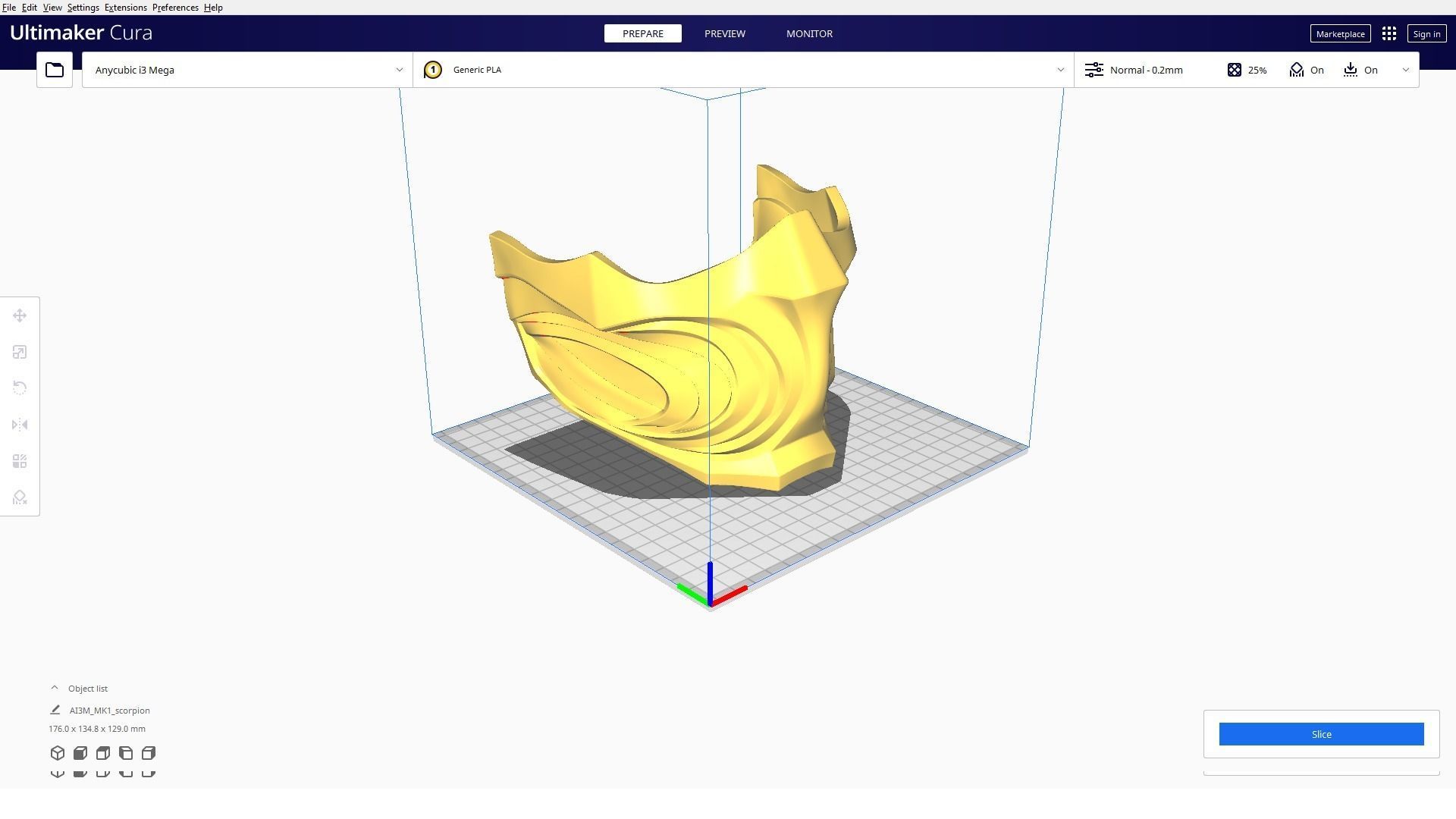1456x819 pixels.
Task: Select the Move tool
Action: pos(20,315)
